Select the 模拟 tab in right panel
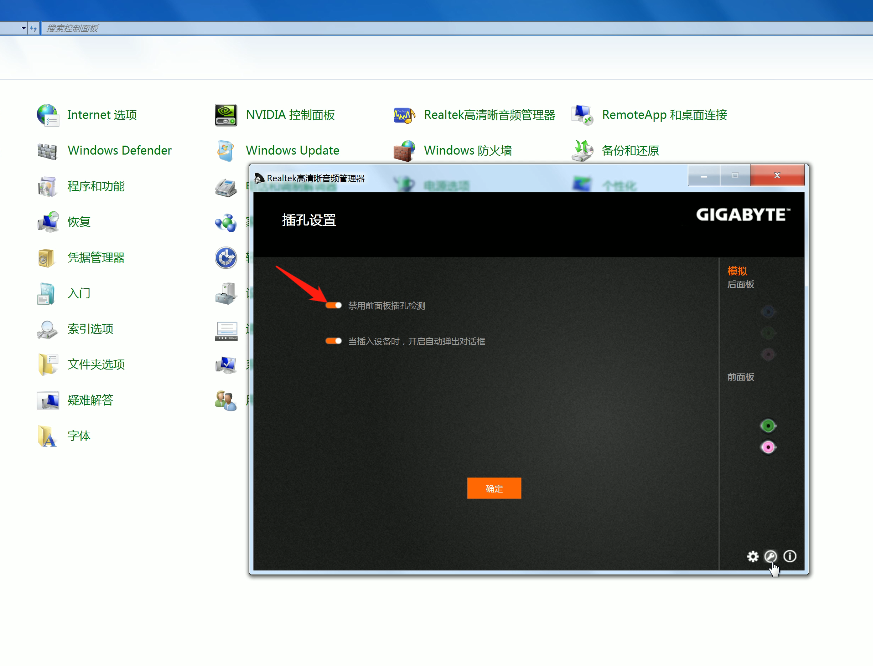 click(x=737, y=271)
